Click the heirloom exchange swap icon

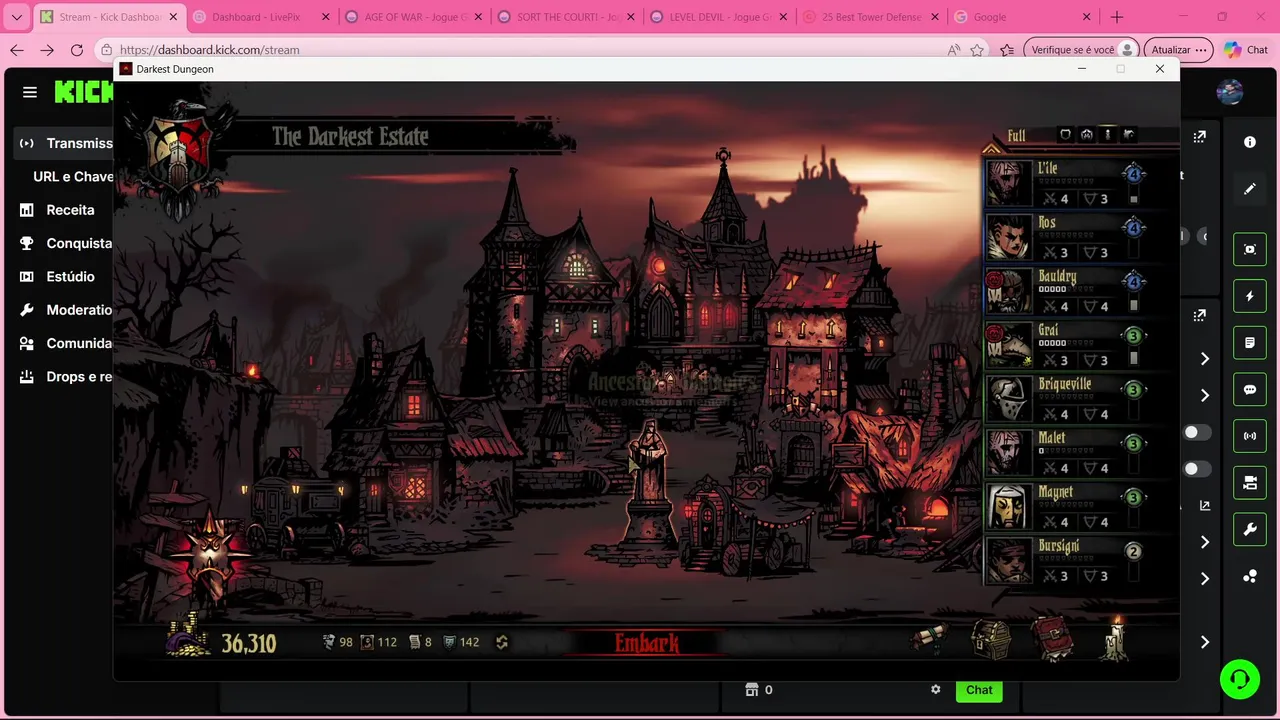coord(502,642)
